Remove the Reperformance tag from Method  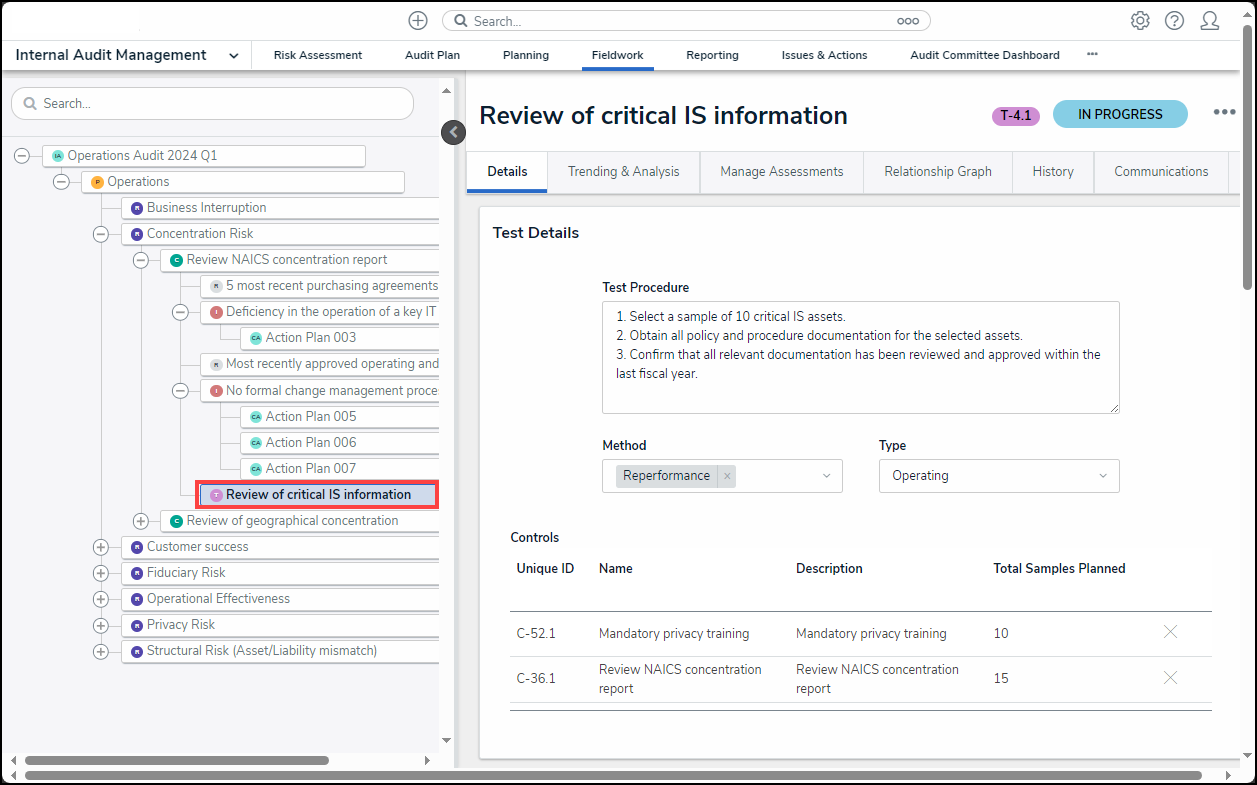click(x=727, y=476)
